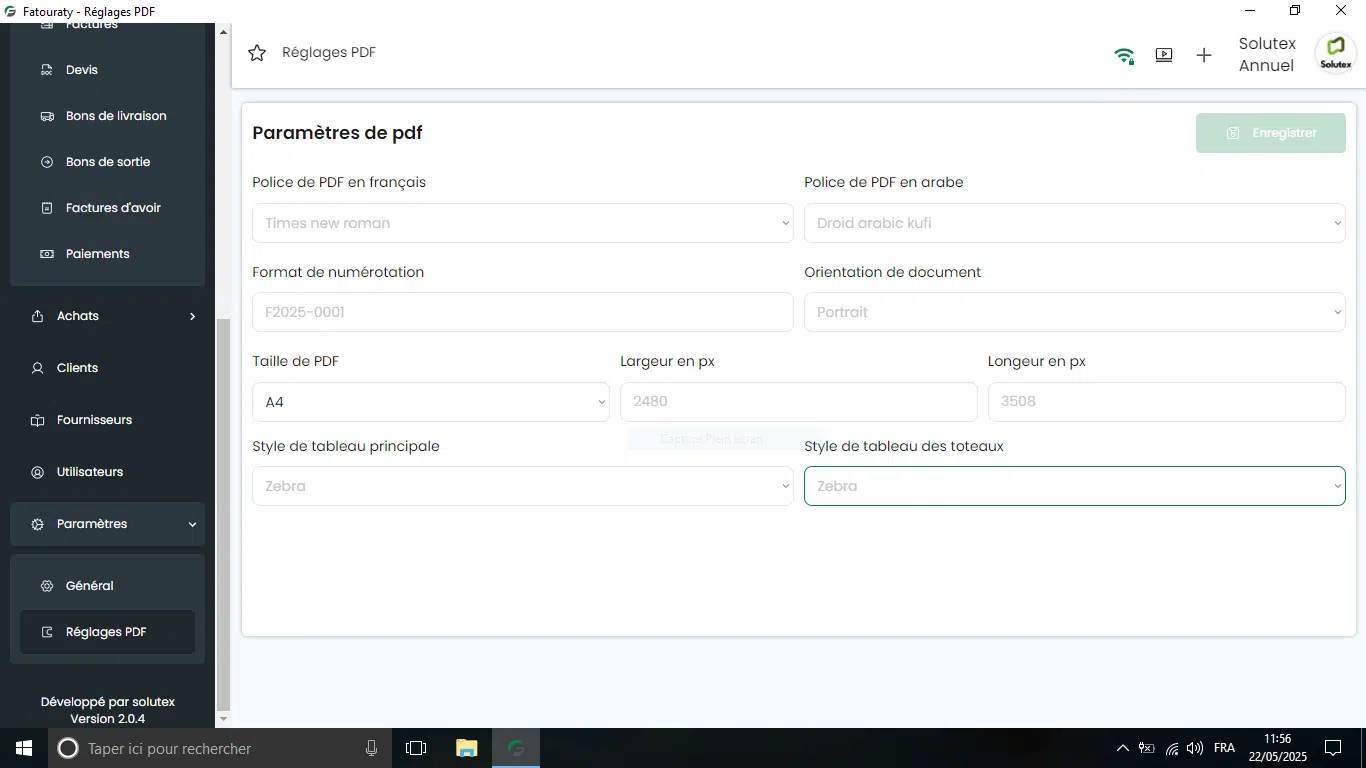Click the Largeur en px input field
Image resolution: width=1366 pixels, height=768 pixels.
[798, 402]
